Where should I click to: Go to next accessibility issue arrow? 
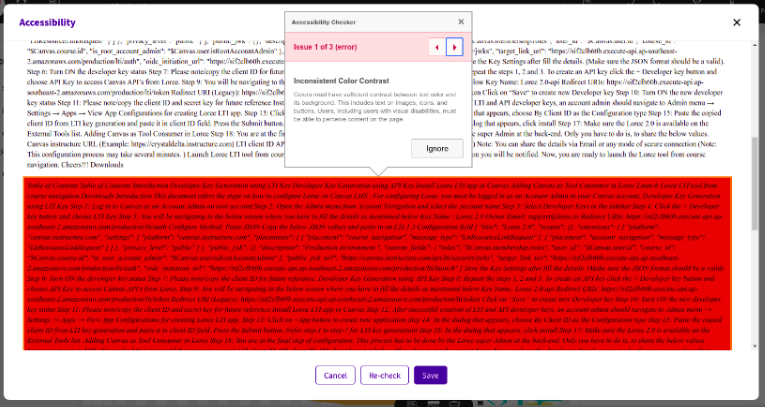click(455, 47)
